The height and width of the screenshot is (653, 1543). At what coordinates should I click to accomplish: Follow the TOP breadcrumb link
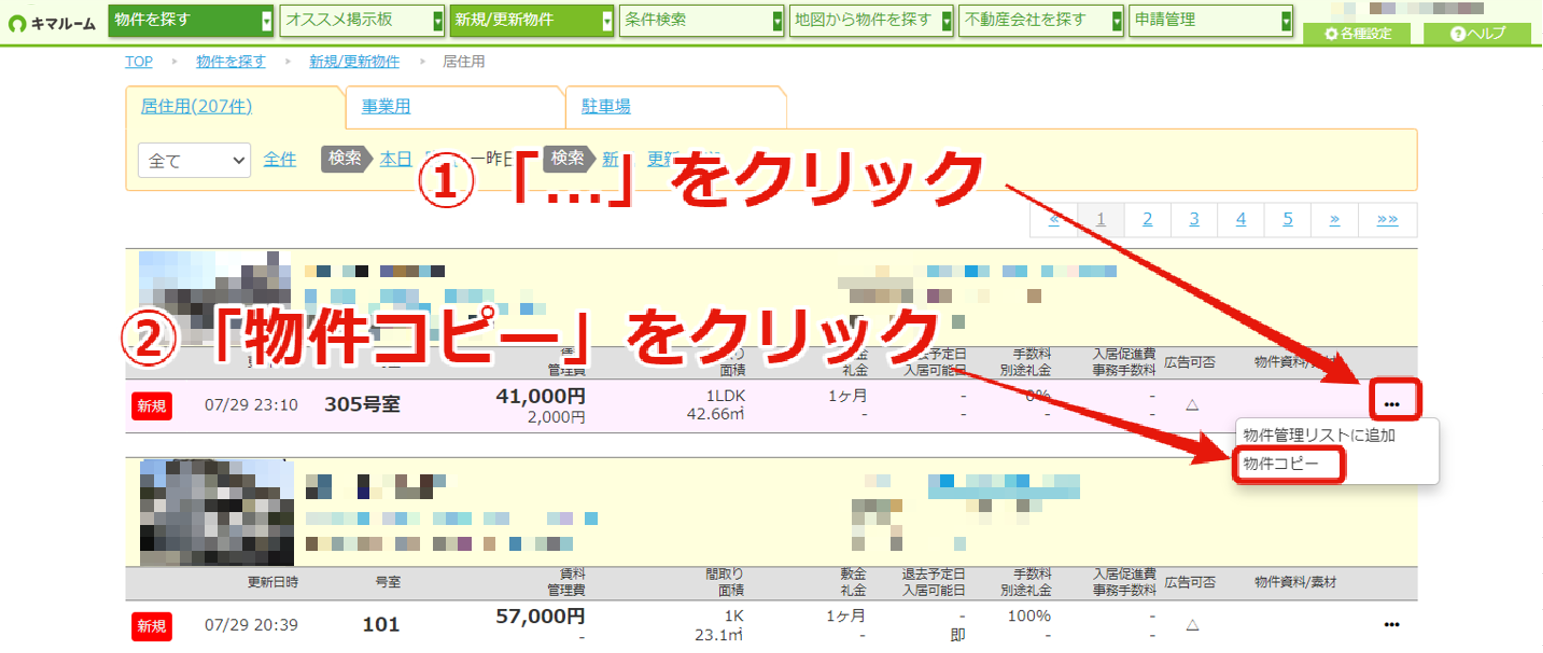coord(139,62)
